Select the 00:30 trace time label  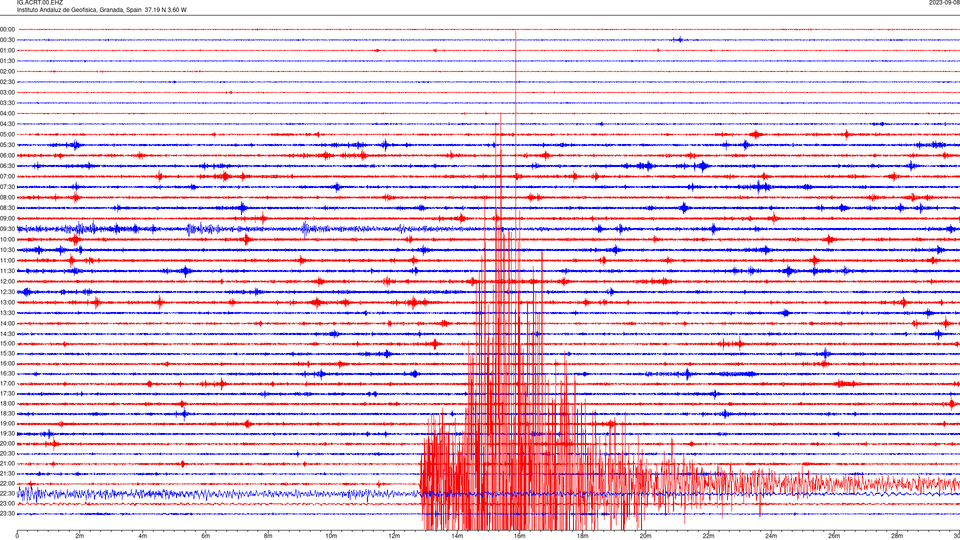[x=7, y=40]
